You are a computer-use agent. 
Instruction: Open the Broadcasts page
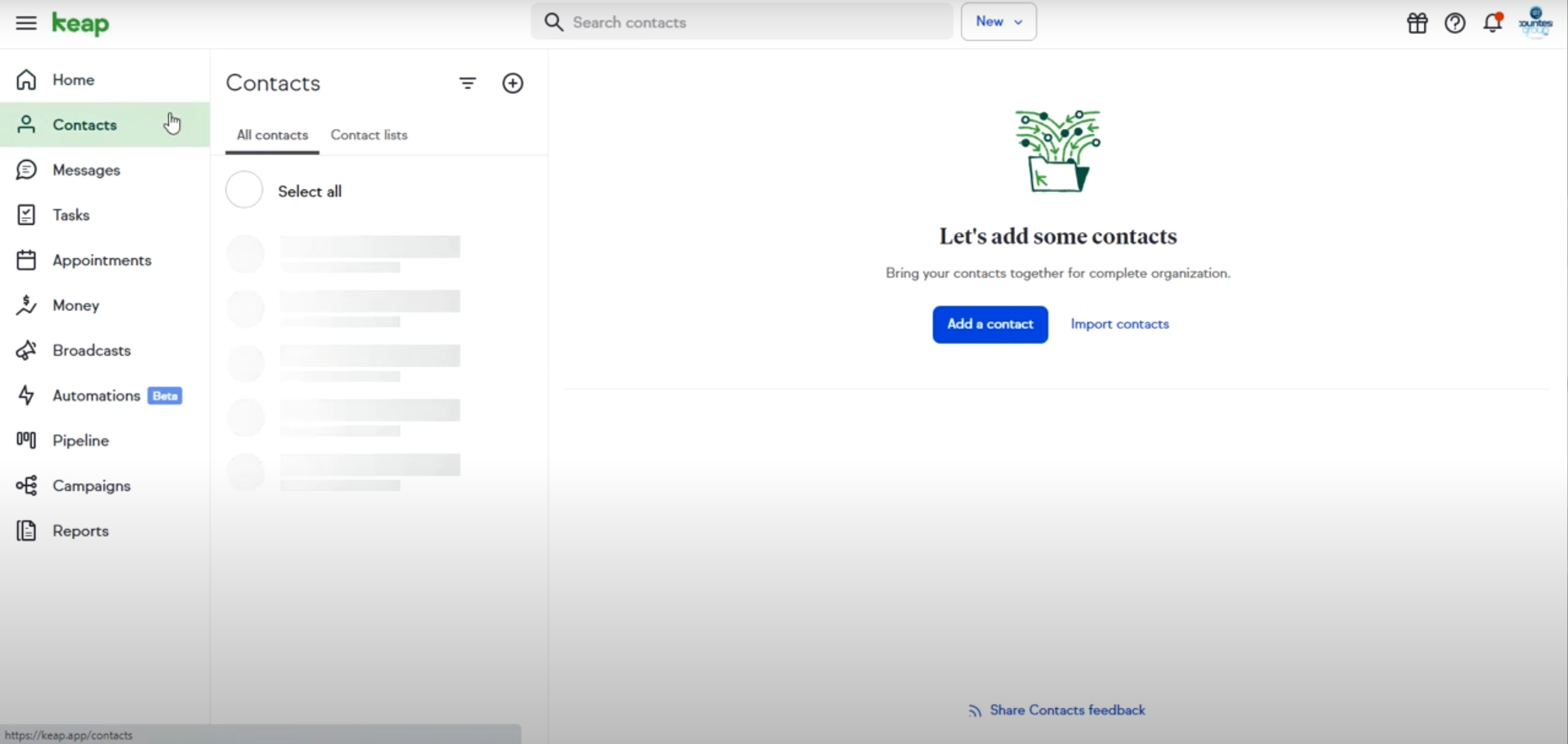coord(92,350)
